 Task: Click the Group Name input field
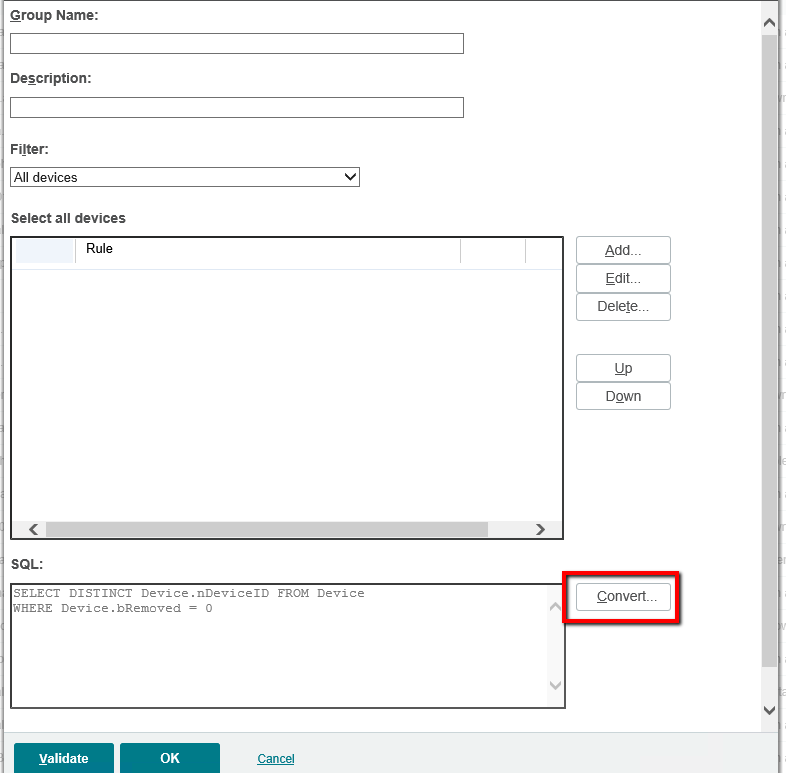click(x=237, y=44)
